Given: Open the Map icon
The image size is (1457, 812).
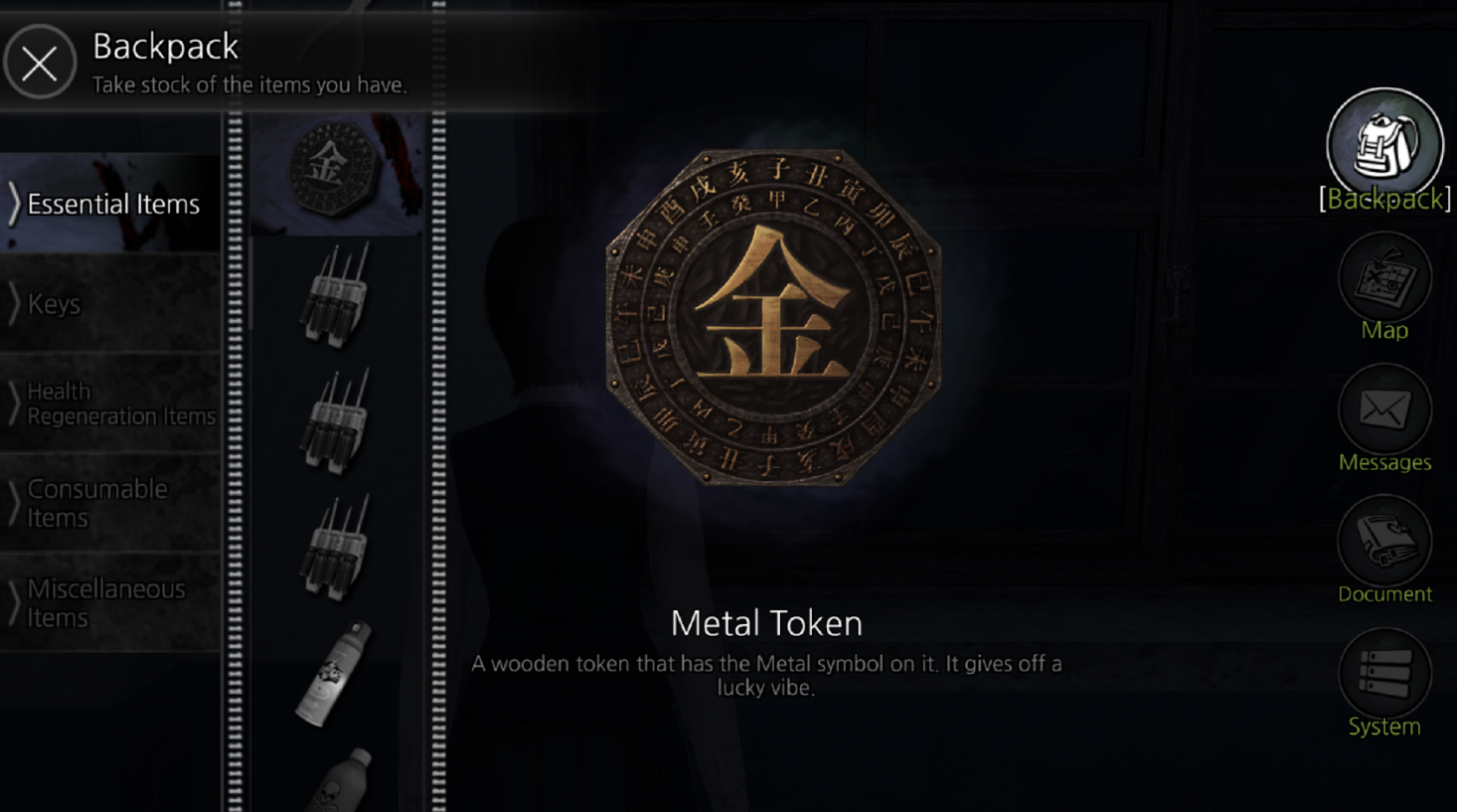Looking at the screenshot, I should 1384,278.
